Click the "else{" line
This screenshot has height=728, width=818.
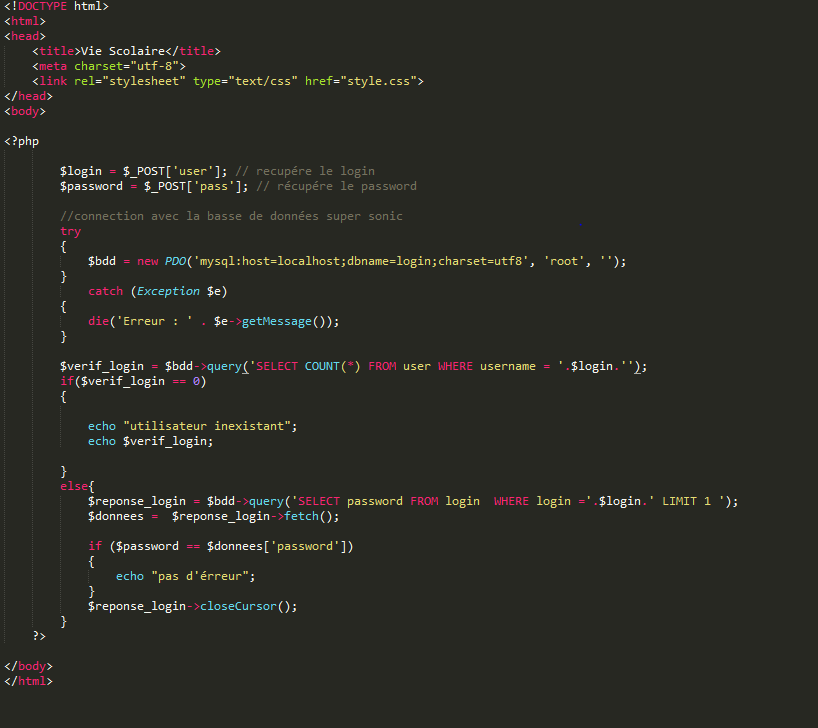pyautogui.click(x=77, y=486)
